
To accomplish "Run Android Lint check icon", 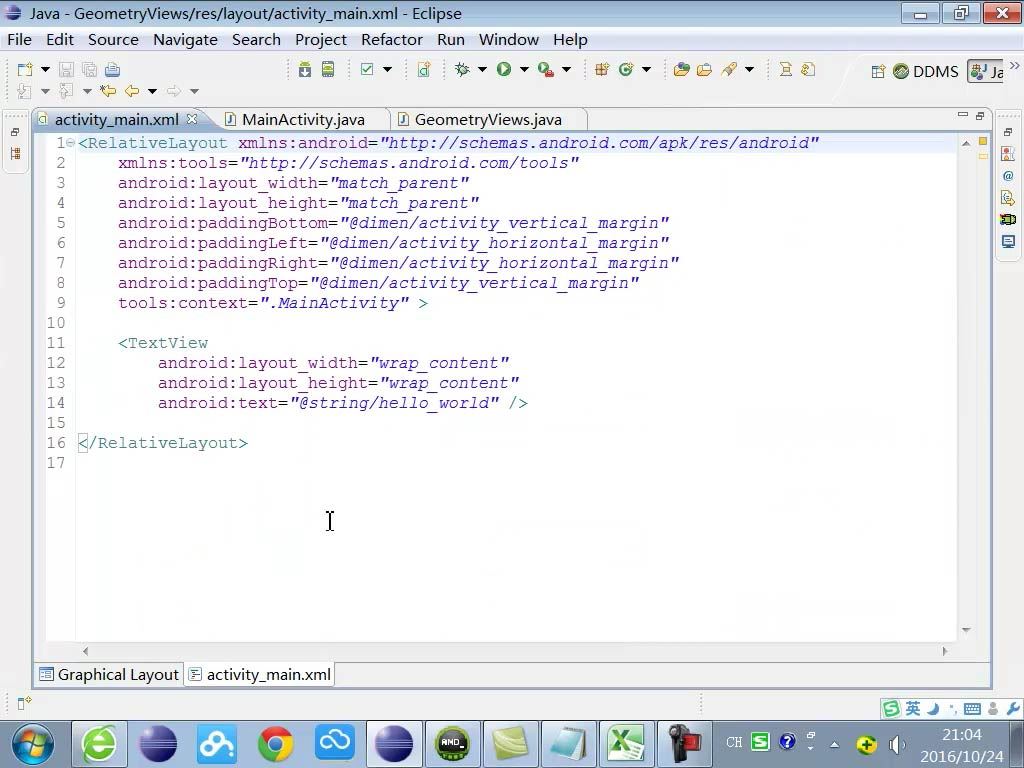I will point(367,69).
